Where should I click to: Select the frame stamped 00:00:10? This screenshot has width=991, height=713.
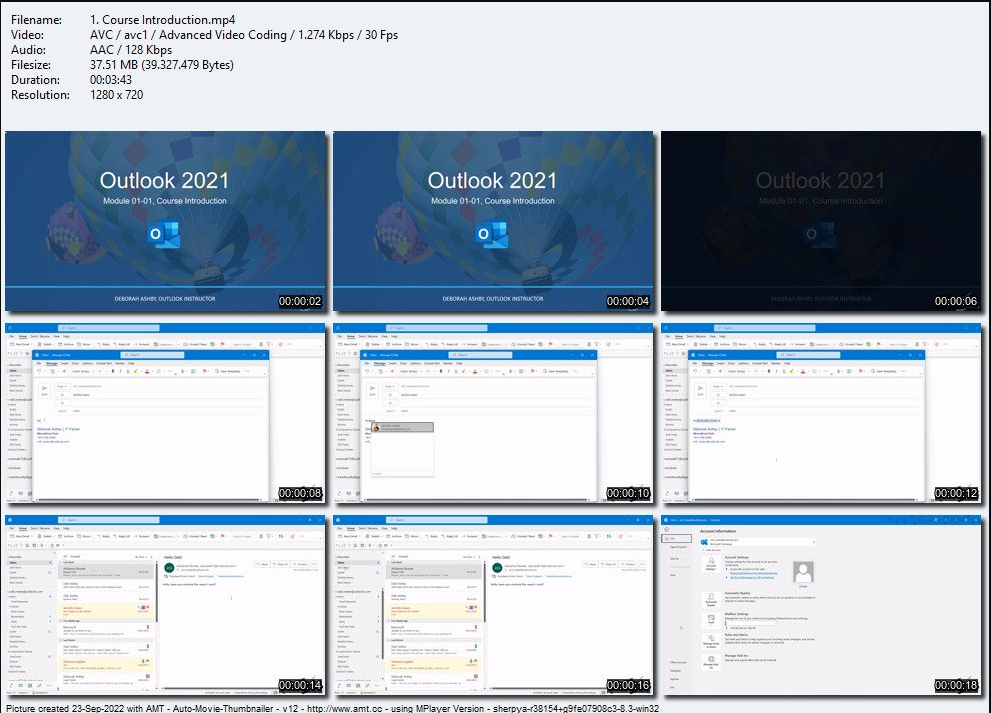tap(493, 413)
